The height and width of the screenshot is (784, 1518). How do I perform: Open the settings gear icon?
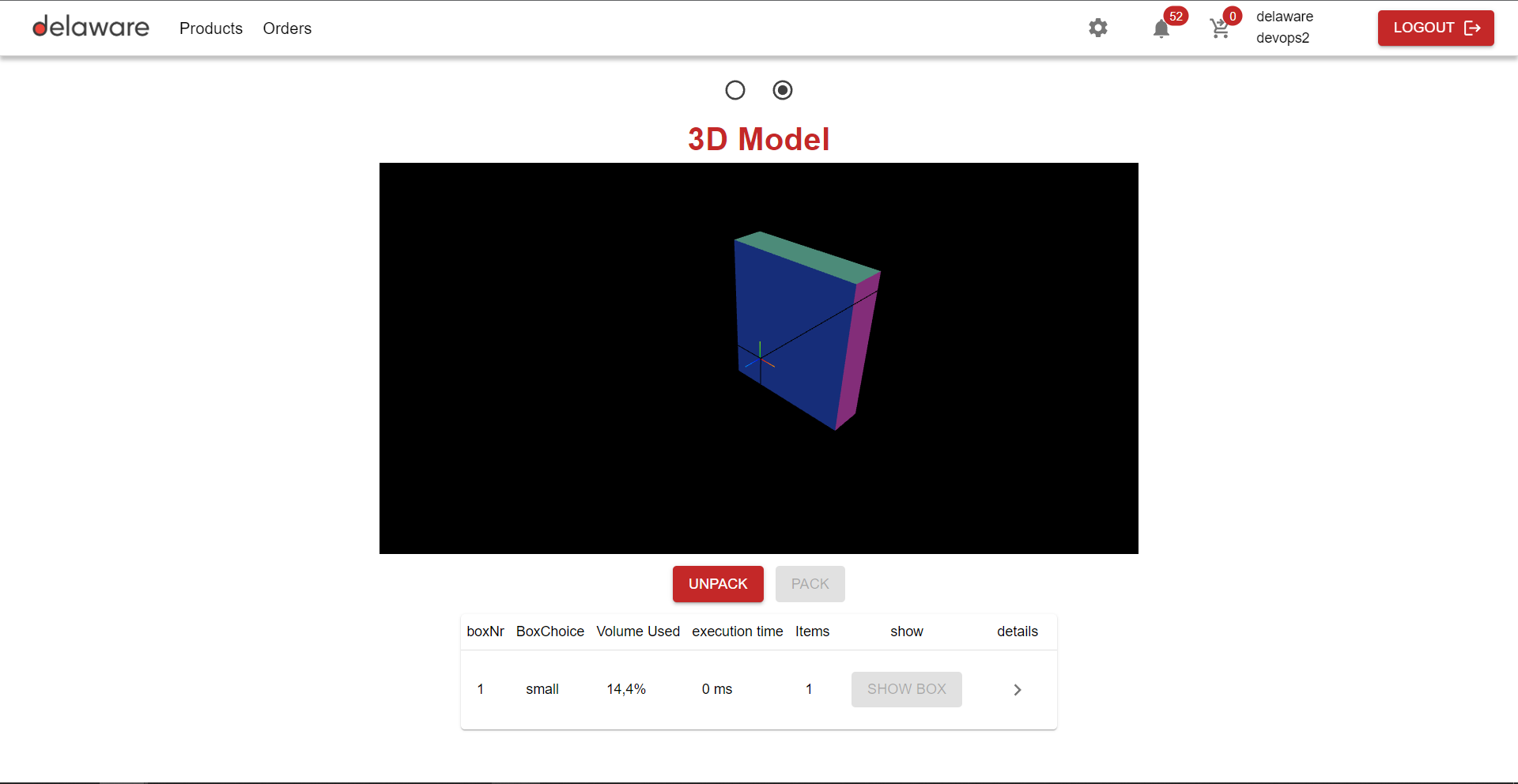click(x=1097, y=28)
